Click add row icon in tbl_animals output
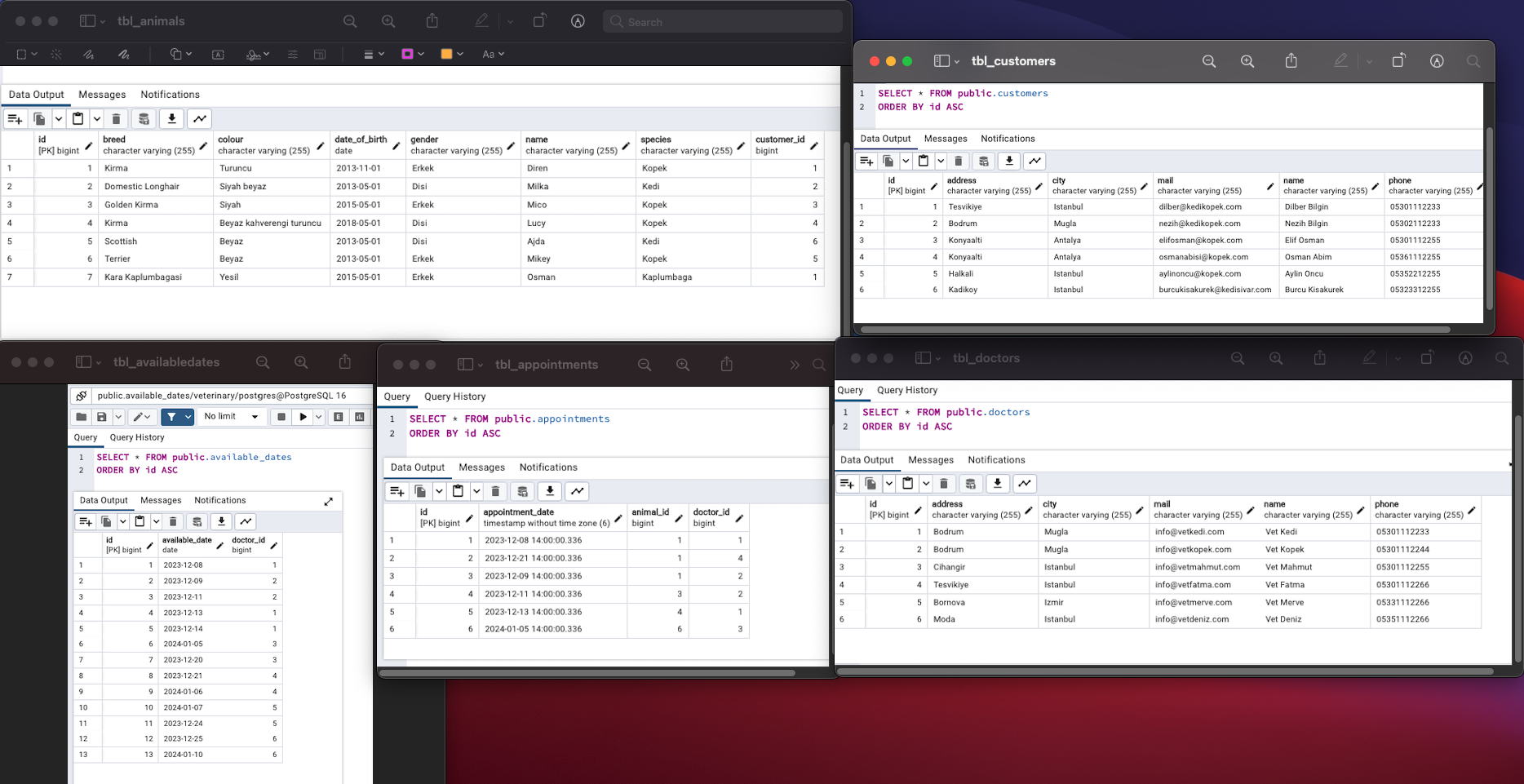Viewport: 1524px width, 784px height. coord(15,119)
